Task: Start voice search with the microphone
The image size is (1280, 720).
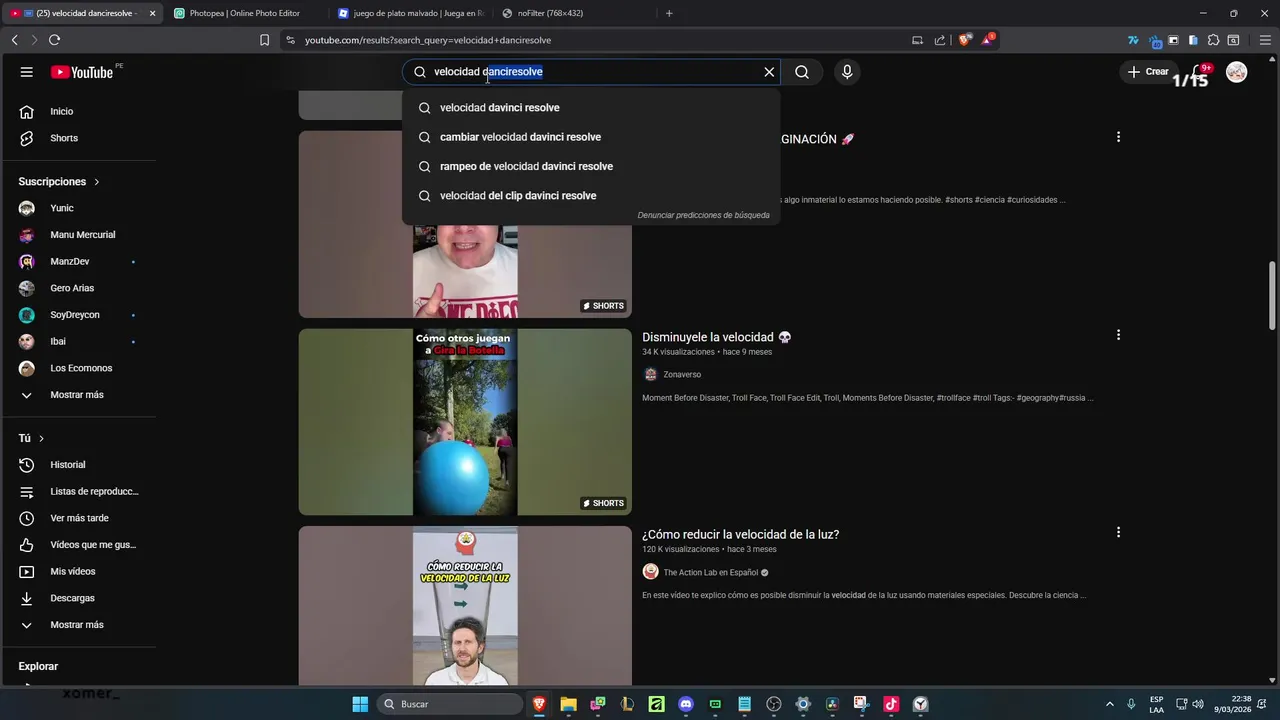Action: coord(847,72)
